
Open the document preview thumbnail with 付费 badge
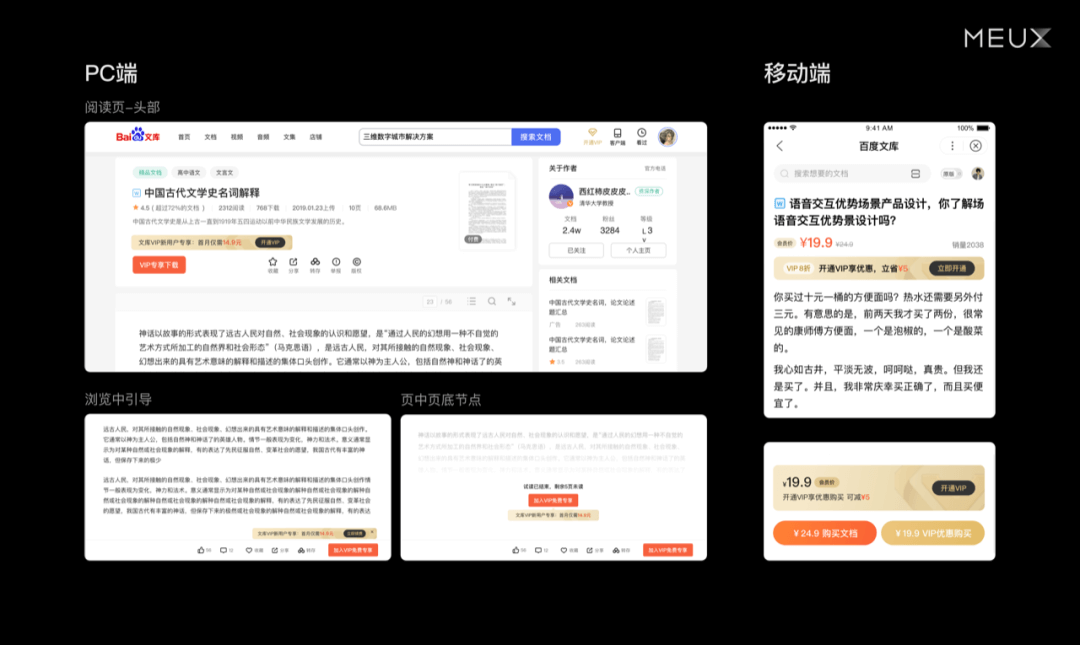[487, 211]
